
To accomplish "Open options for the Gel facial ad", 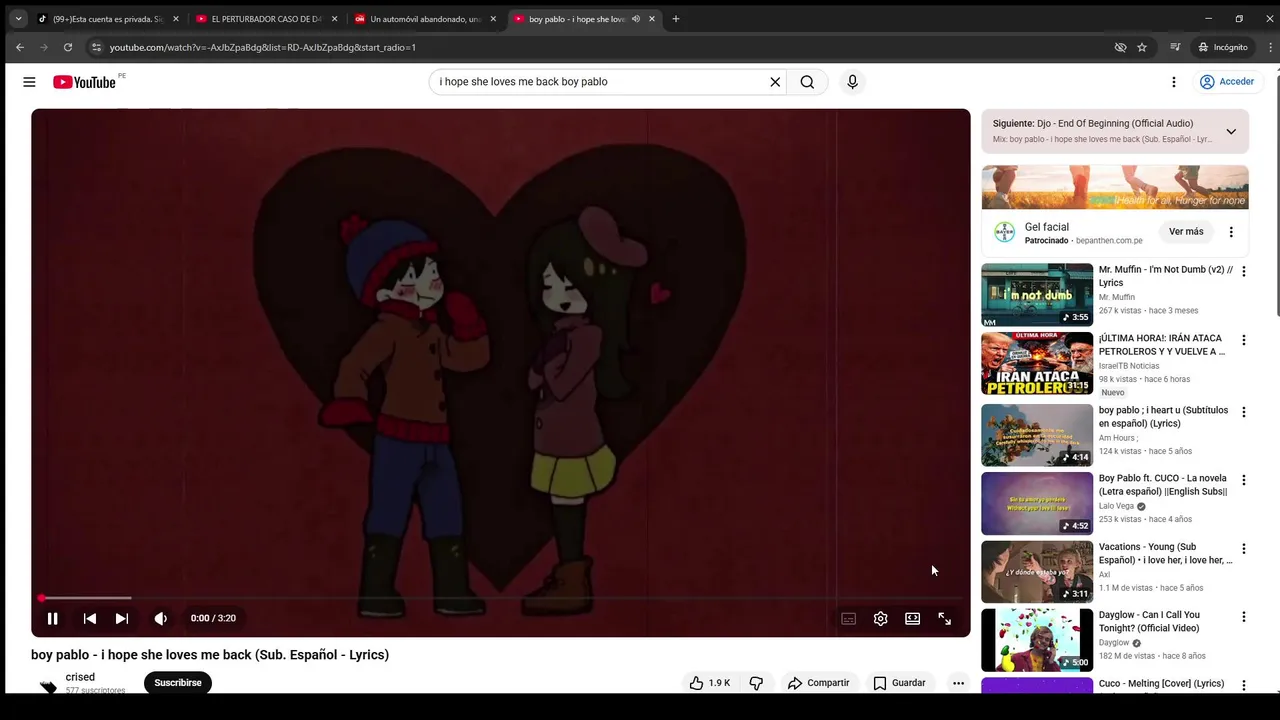I will point(1231,232).
